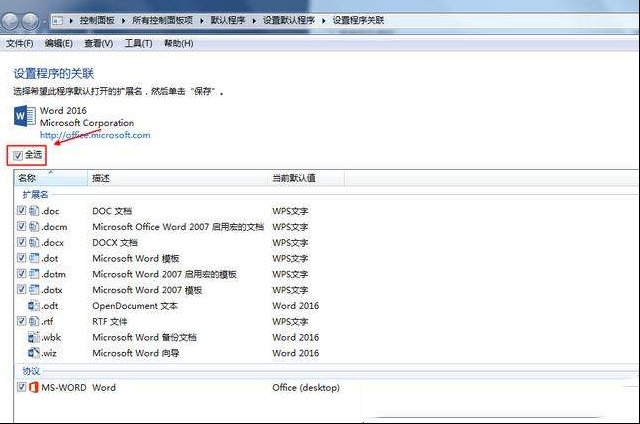Viewport: 640px width, 424px height.
Task: Select the Microsoft Word 向导 description
Action: click(136, 353)
